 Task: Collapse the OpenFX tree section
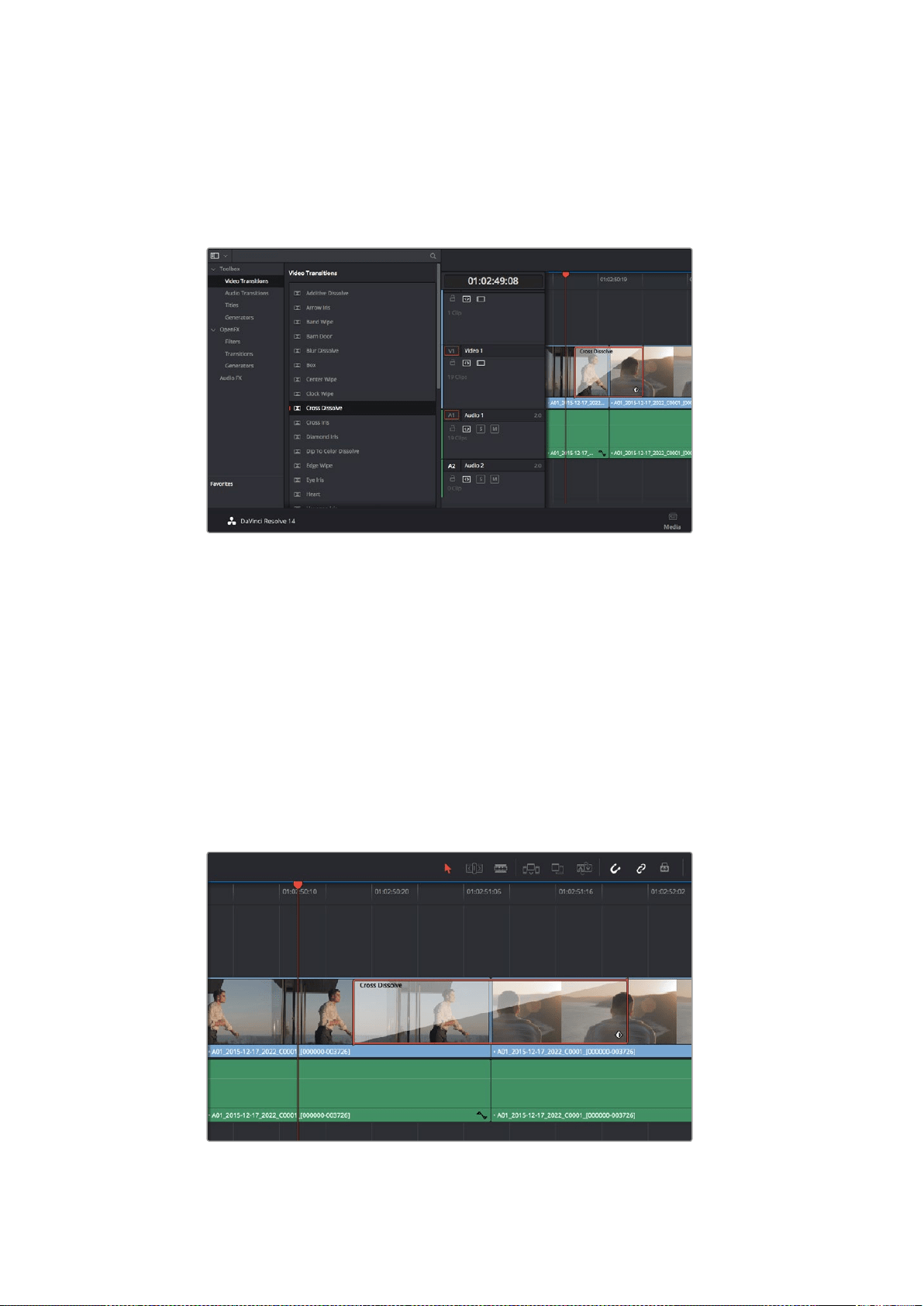[213, 329]
